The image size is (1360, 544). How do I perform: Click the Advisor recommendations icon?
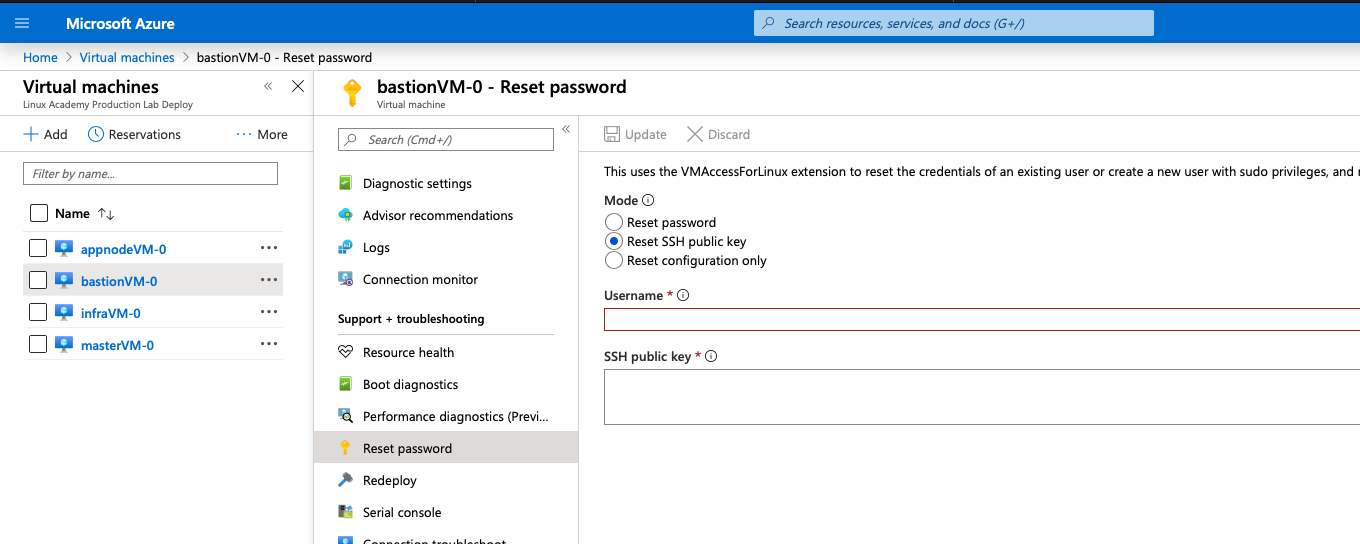(346, 215)
